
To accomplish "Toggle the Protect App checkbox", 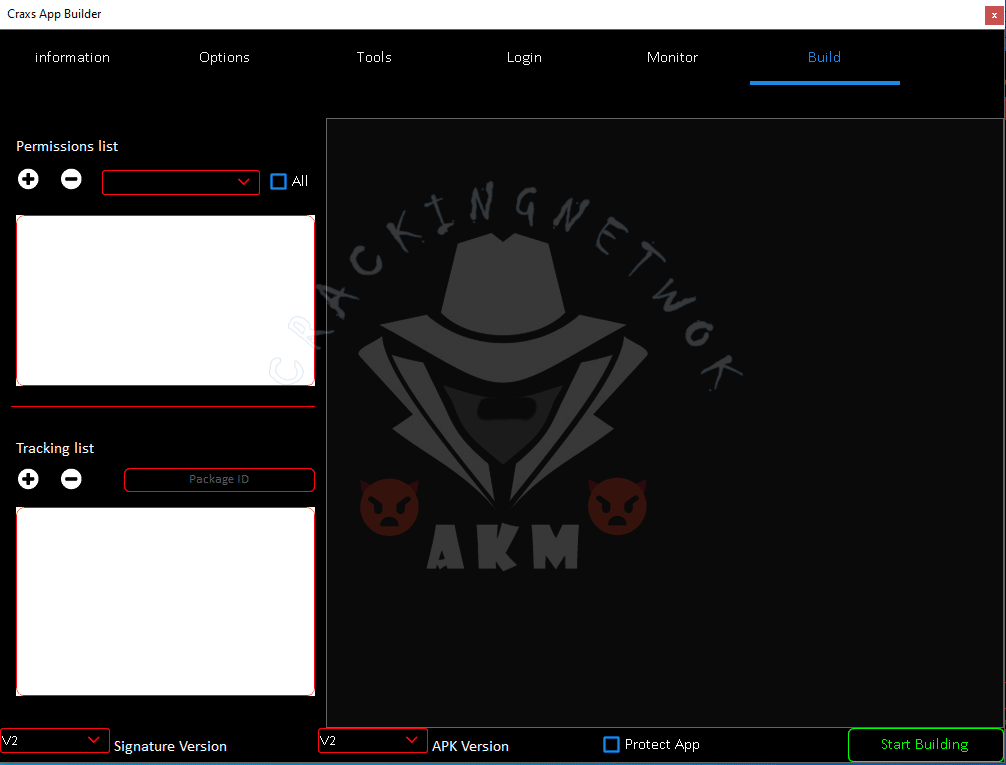I will [612, 745].
